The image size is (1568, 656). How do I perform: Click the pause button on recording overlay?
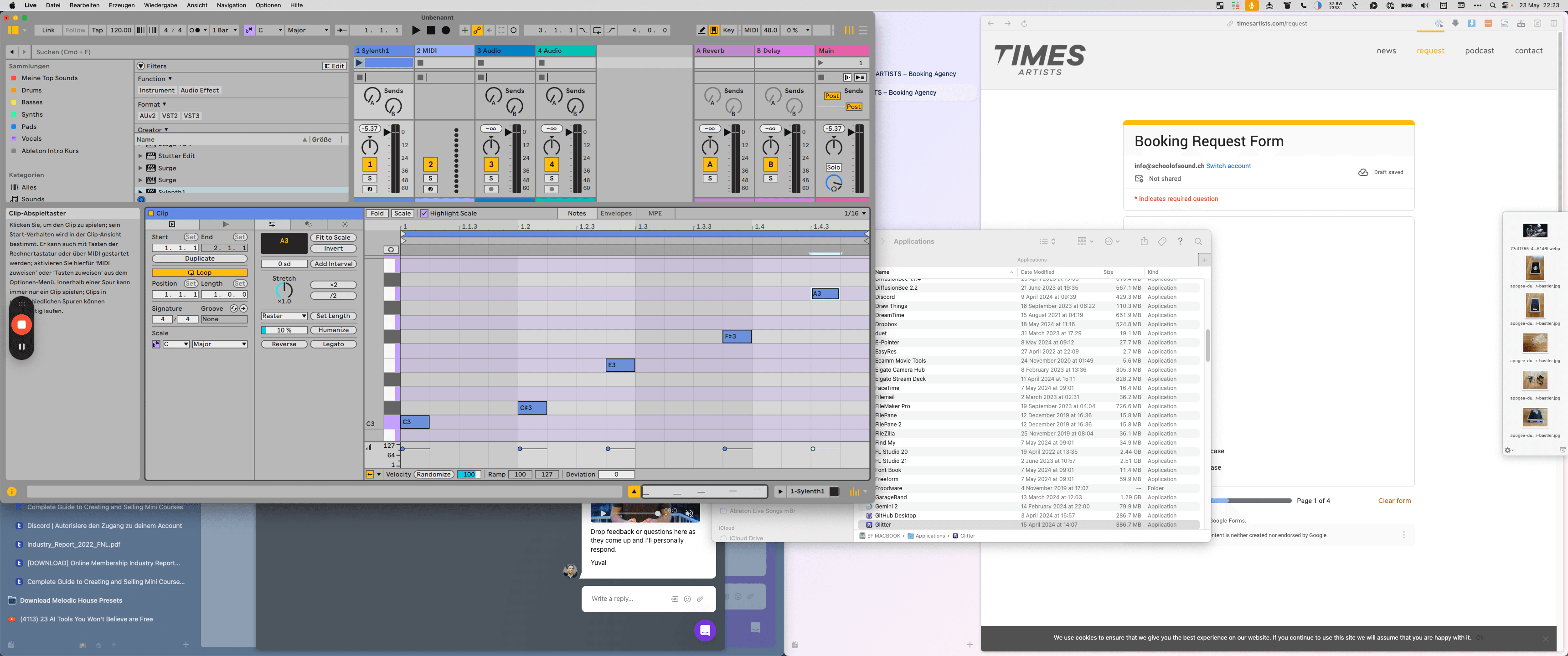(x=22, y=346)
